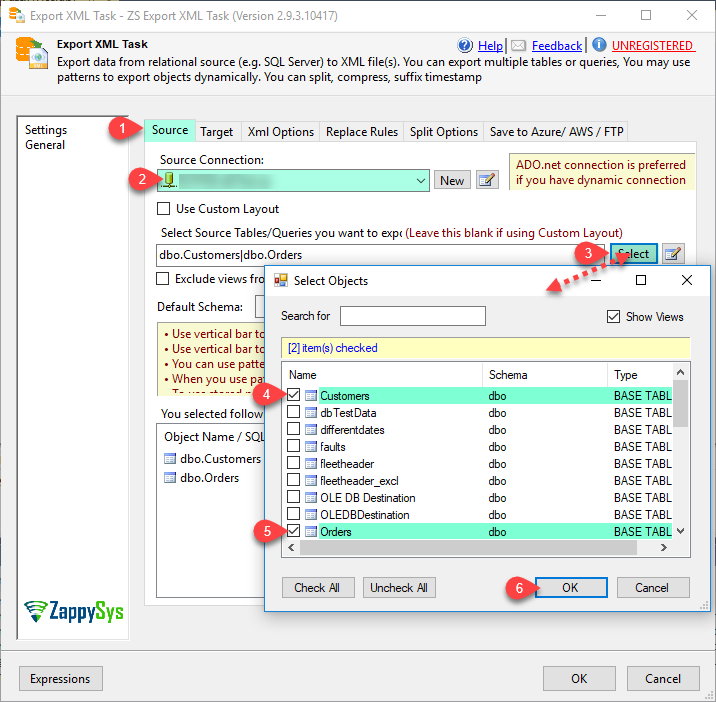Image resolution: width=716 pixels, height=702 pixels.
Task: Click the Select tables button
Action: [x=634, y=253]
